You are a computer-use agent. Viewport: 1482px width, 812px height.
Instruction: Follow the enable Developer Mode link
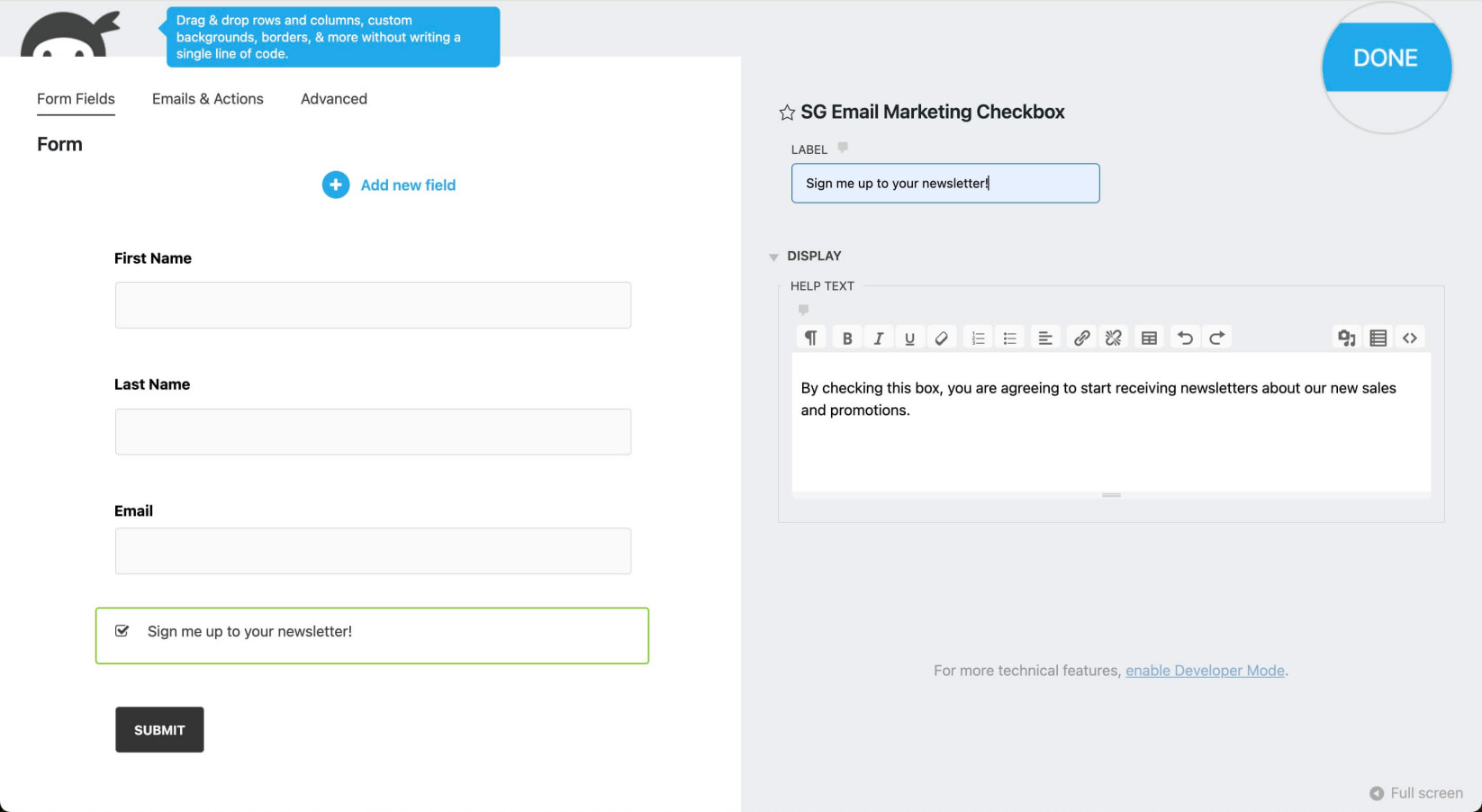[1205, 671]
